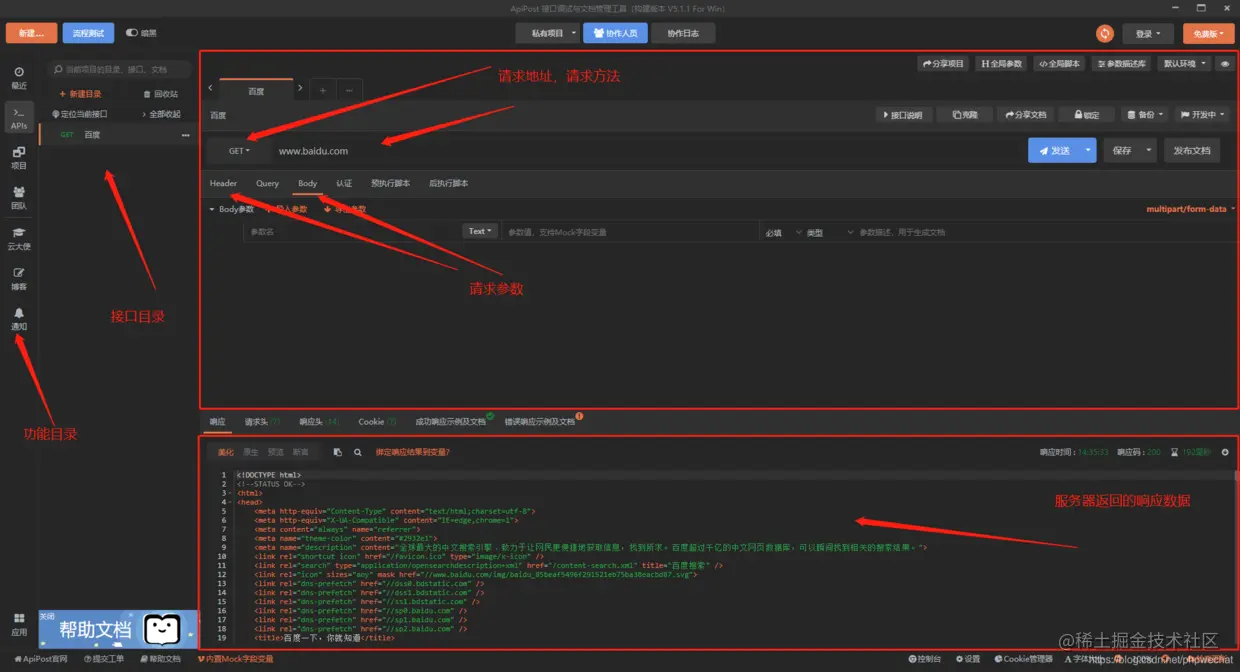Open the 响应头 response headers tab

point(319,422)
